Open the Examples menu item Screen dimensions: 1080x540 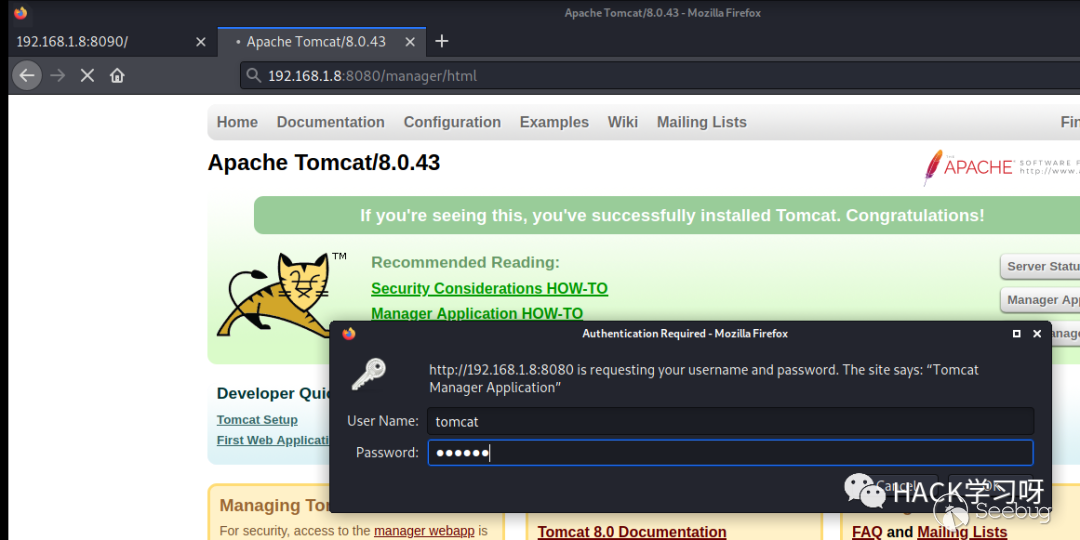(554, 122)
